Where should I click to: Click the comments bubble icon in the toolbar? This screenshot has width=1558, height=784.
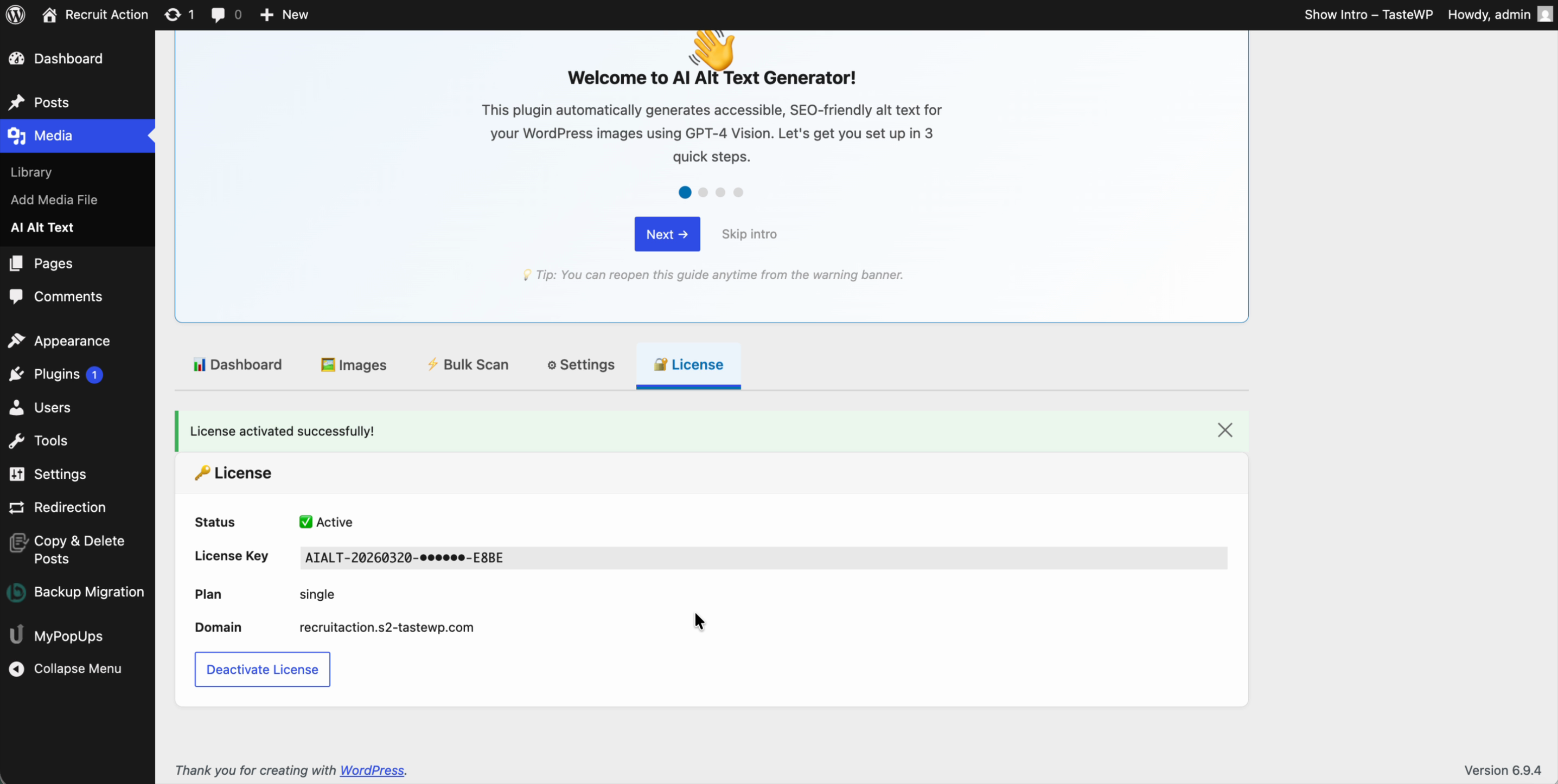[x=219, y=14]
